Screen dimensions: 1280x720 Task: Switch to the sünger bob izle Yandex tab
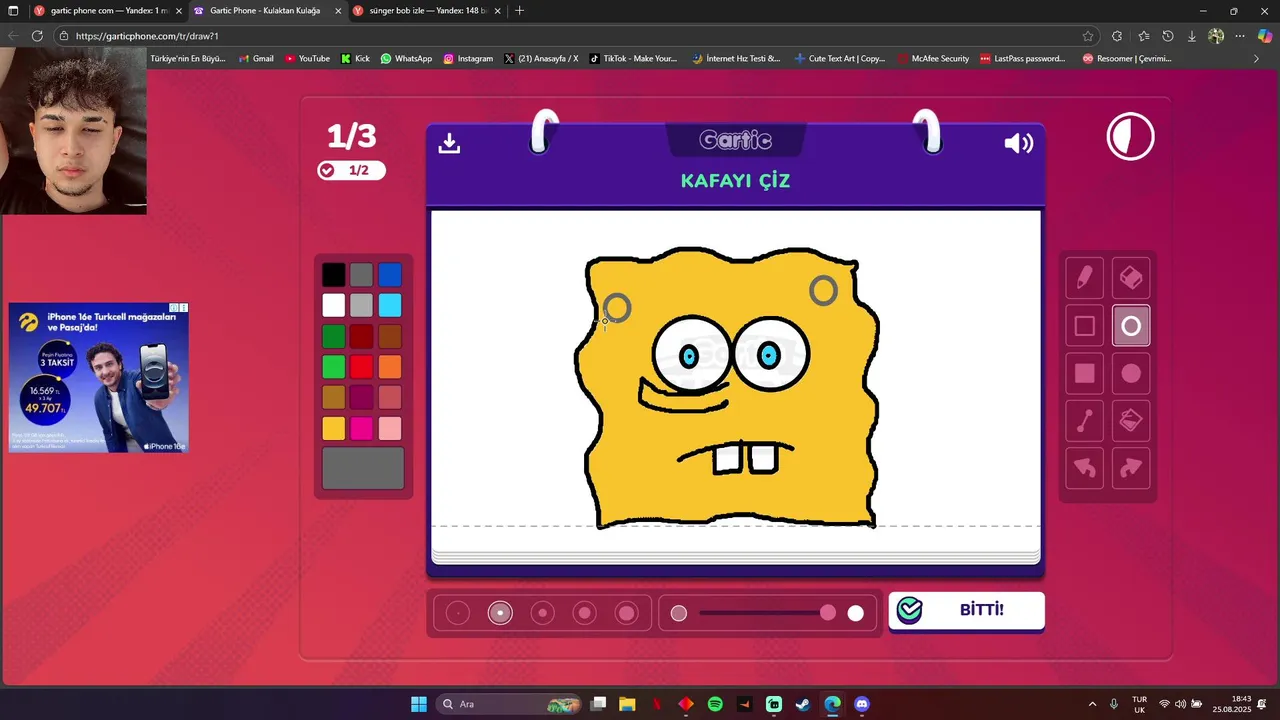tap(427, 11)
